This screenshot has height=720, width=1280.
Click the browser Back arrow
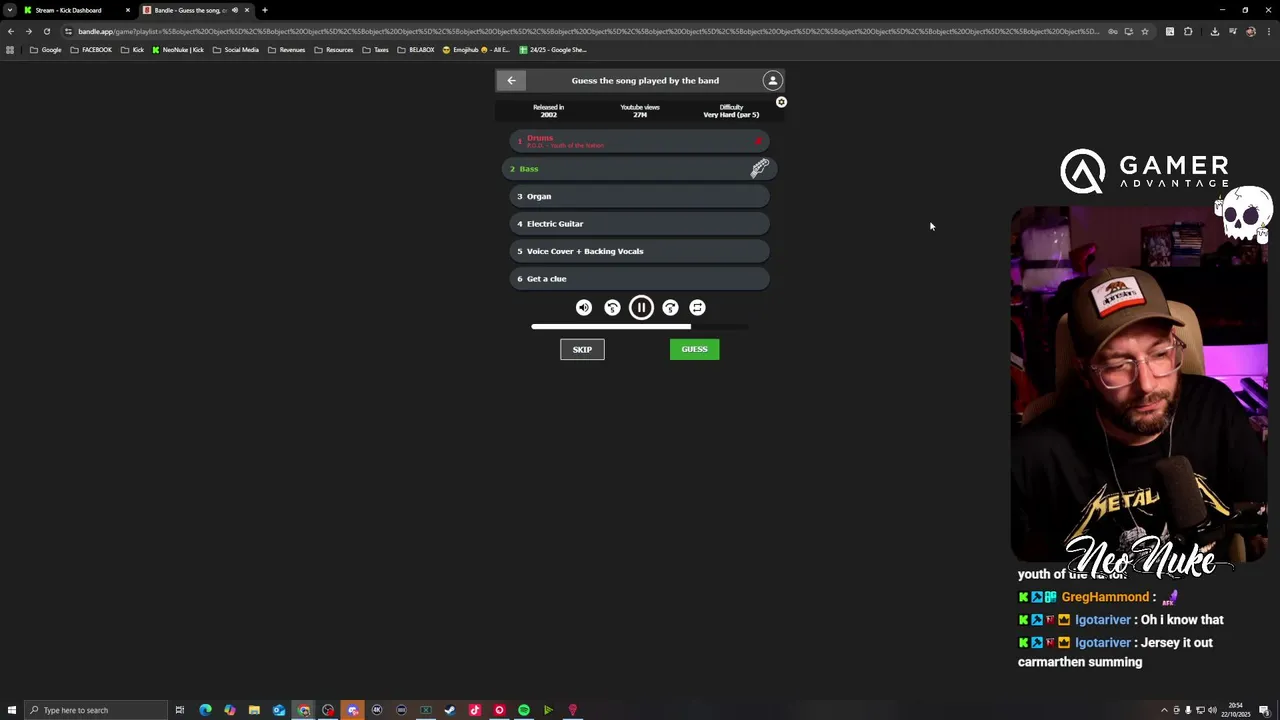tap(11, 31)
